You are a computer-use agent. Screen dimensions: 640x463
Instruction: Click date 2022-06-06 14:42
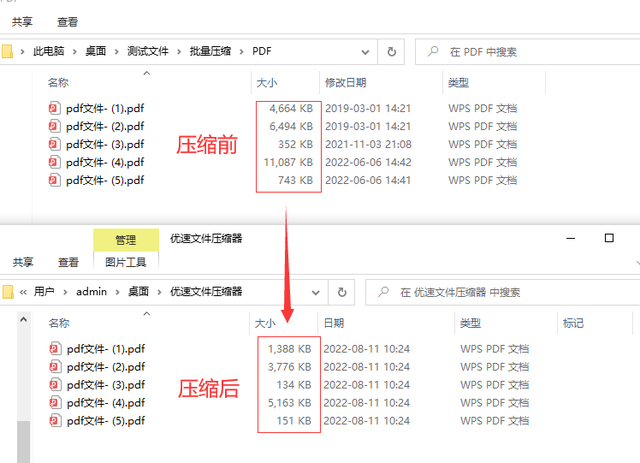click(x=368, y=162)
